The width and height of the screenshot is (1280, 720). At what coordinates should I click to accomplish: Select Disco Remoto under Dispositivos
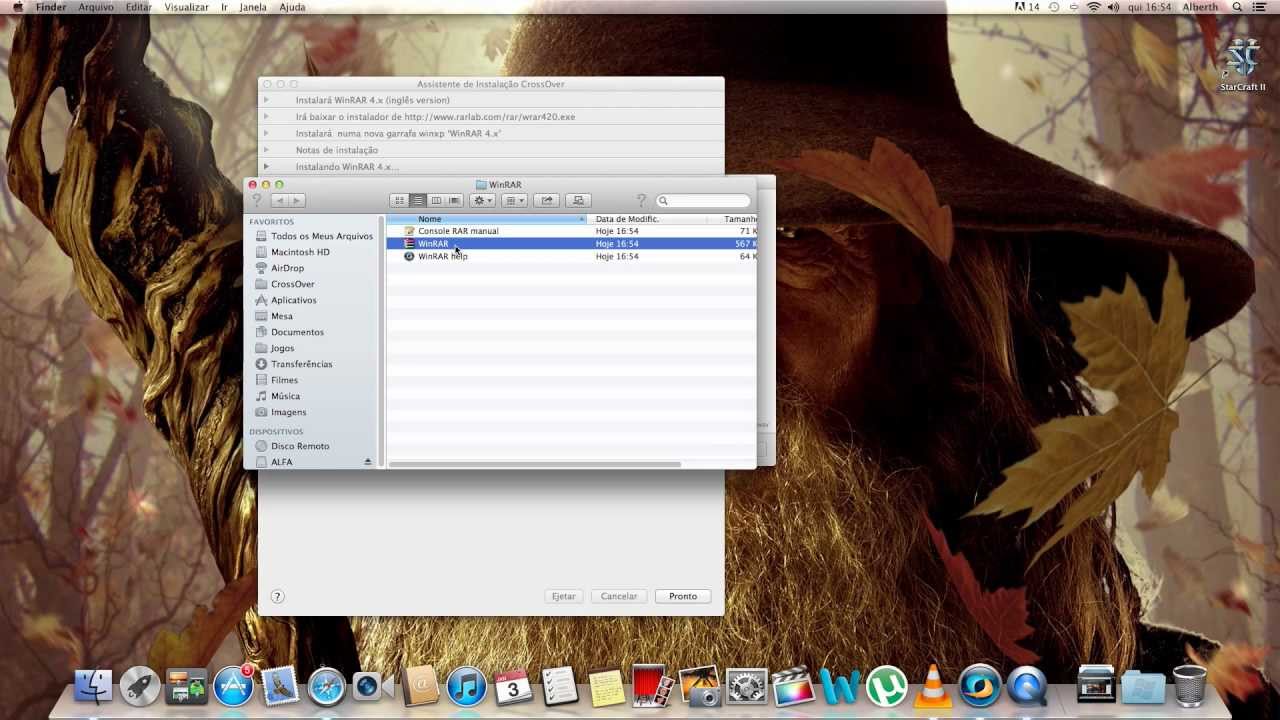[291, 446]
